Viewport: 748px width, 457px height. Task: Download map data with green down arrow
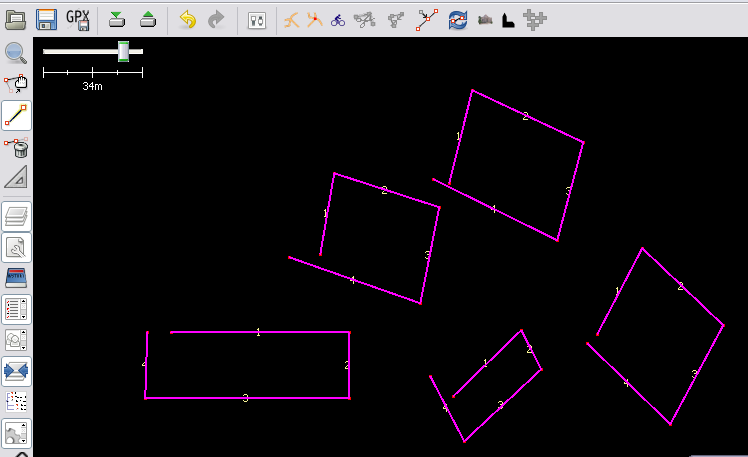click(117, 19)
